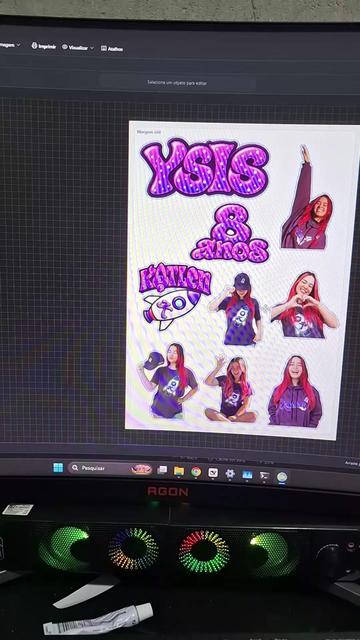Select the sitting cross-legged girl sticker
The width and height of the screenshot is (360, 640).
231,388
